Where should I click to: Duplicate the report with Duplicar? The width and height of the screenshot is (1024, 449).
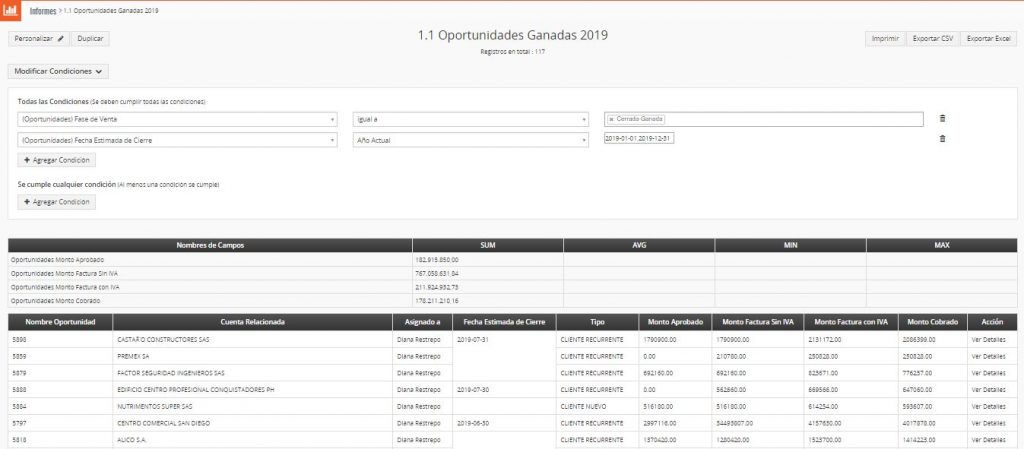pyautogui.click(x=91, y=38)
